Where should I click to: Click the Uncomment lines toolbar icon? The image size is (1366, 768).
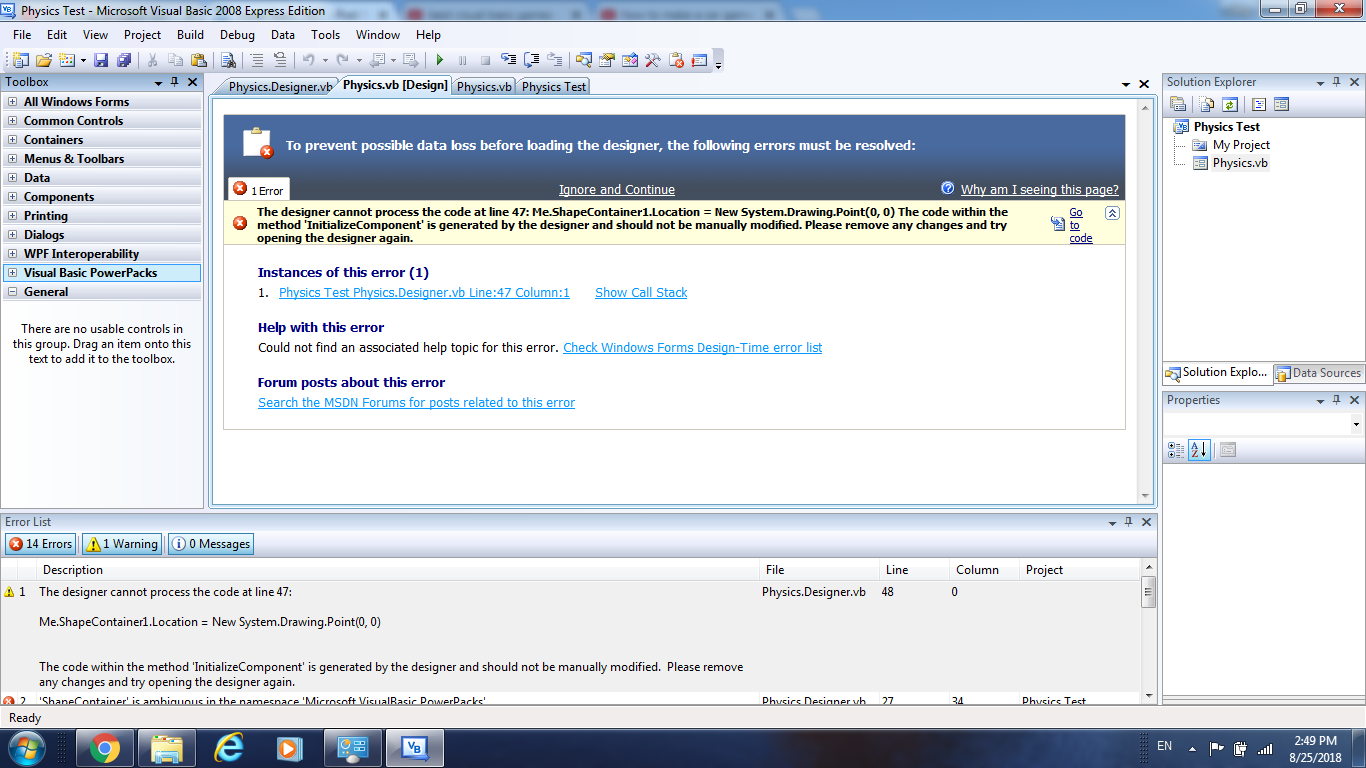[x=280, y=60]
